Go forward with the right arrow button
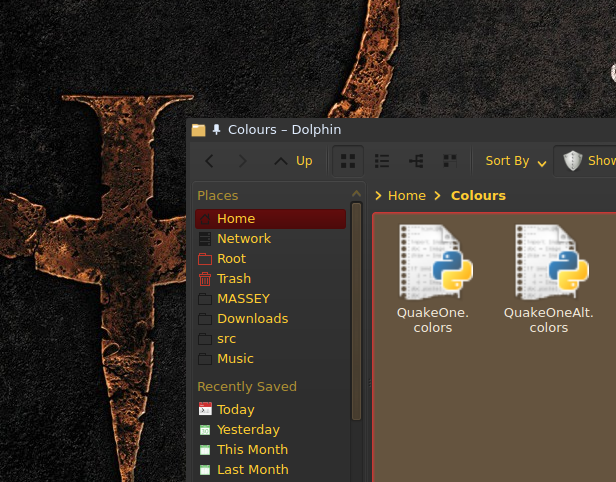616x482 pixels. (243, 161)
